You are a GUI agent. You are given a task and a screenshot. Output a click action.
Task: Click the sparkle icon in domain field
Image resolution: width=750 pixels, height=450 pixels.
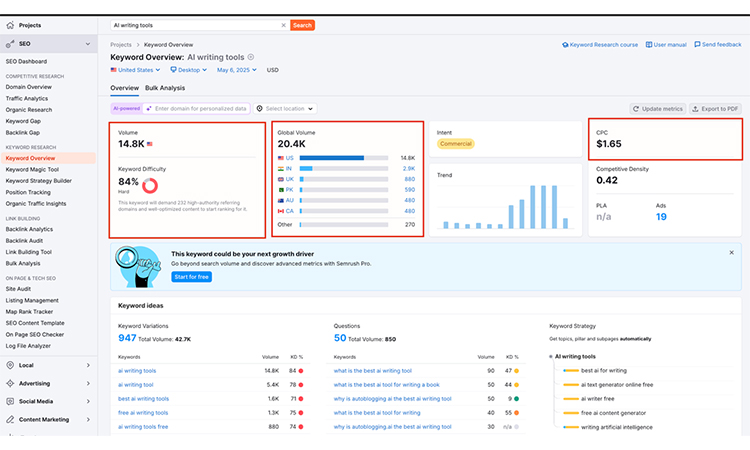pos(149,109)
